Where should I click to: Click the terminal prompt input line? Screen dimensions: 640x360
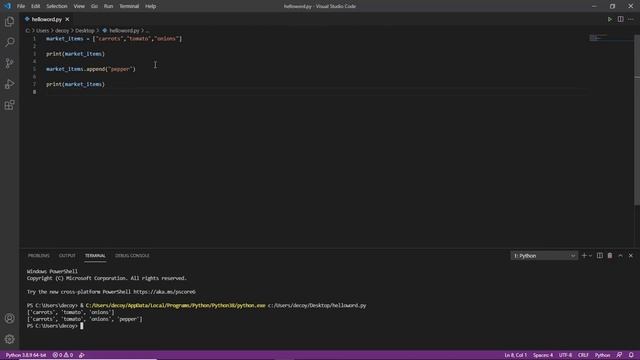pos(55,326)
